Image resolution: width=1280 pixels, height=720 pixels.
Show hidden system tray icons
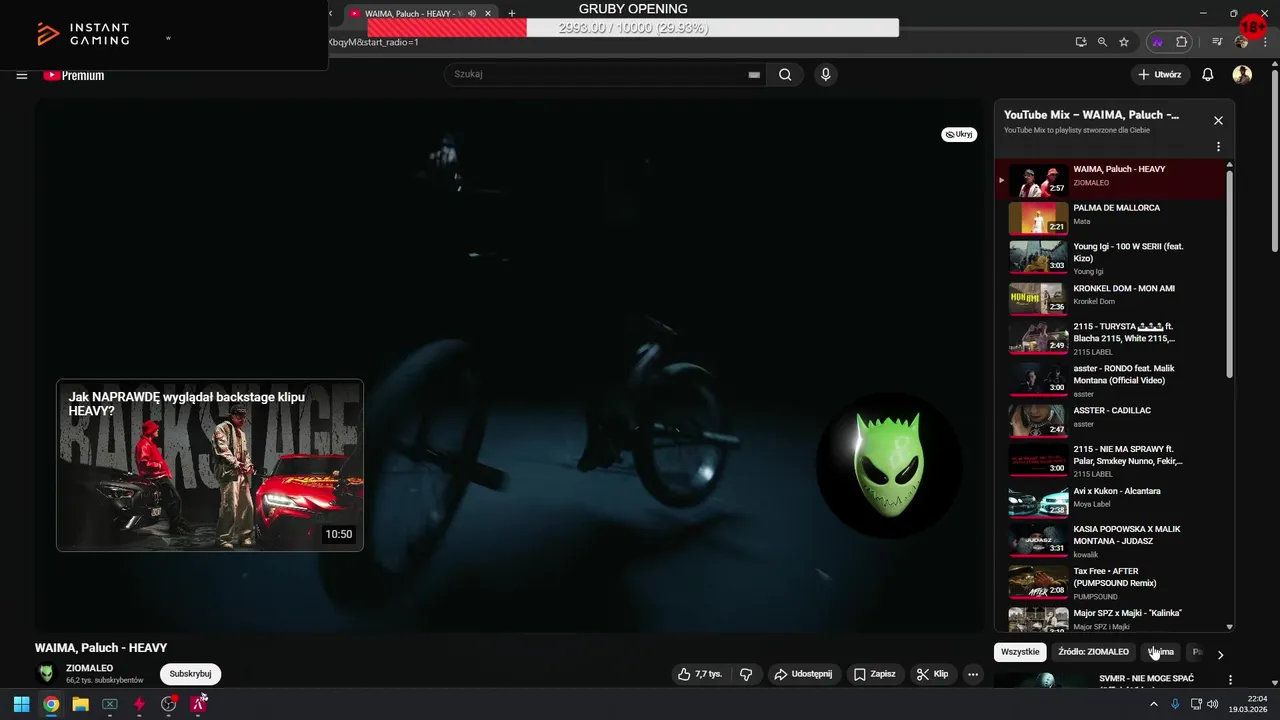tap(1153, 704)
